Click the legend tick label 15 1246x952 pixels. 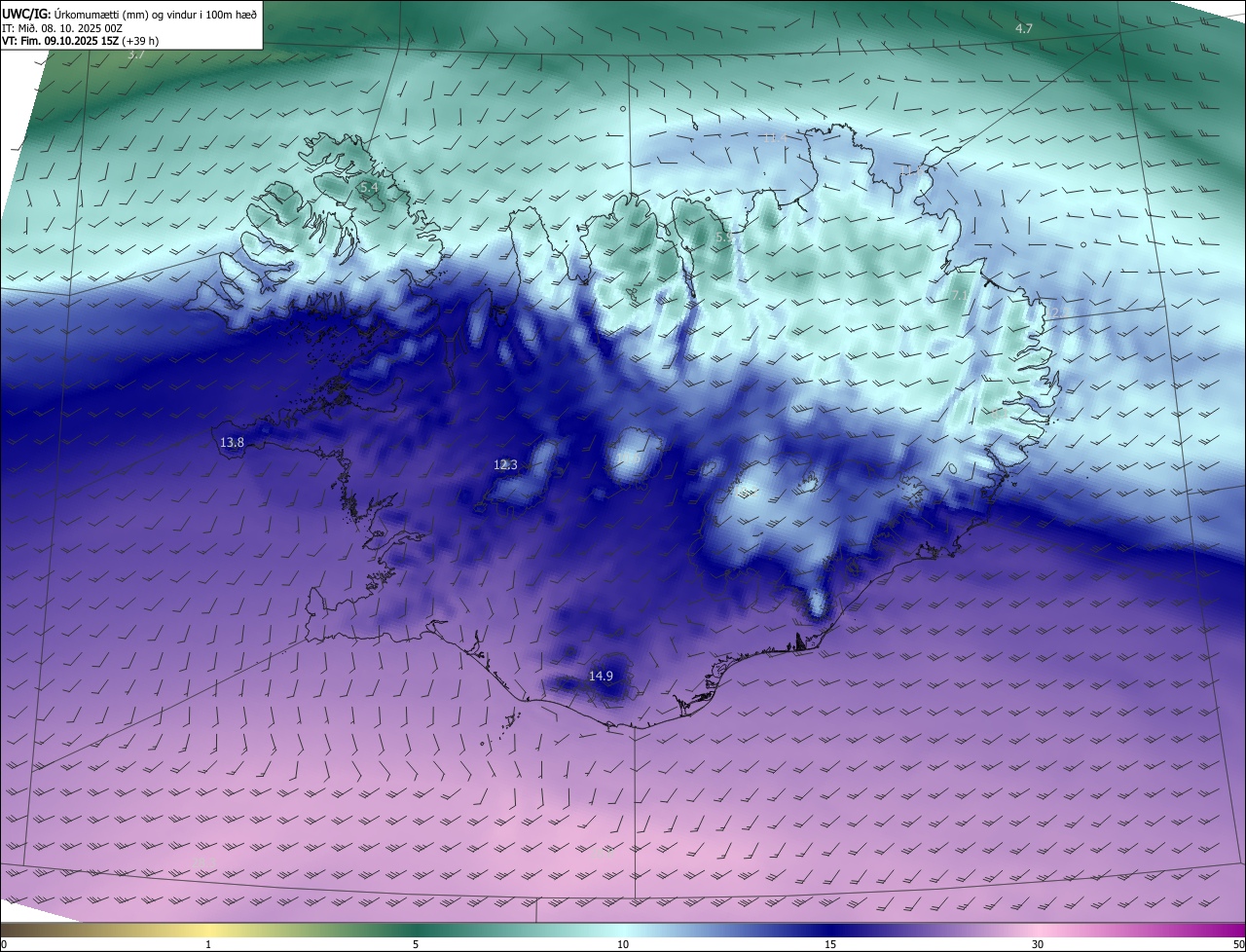click(x=830, y=944)
